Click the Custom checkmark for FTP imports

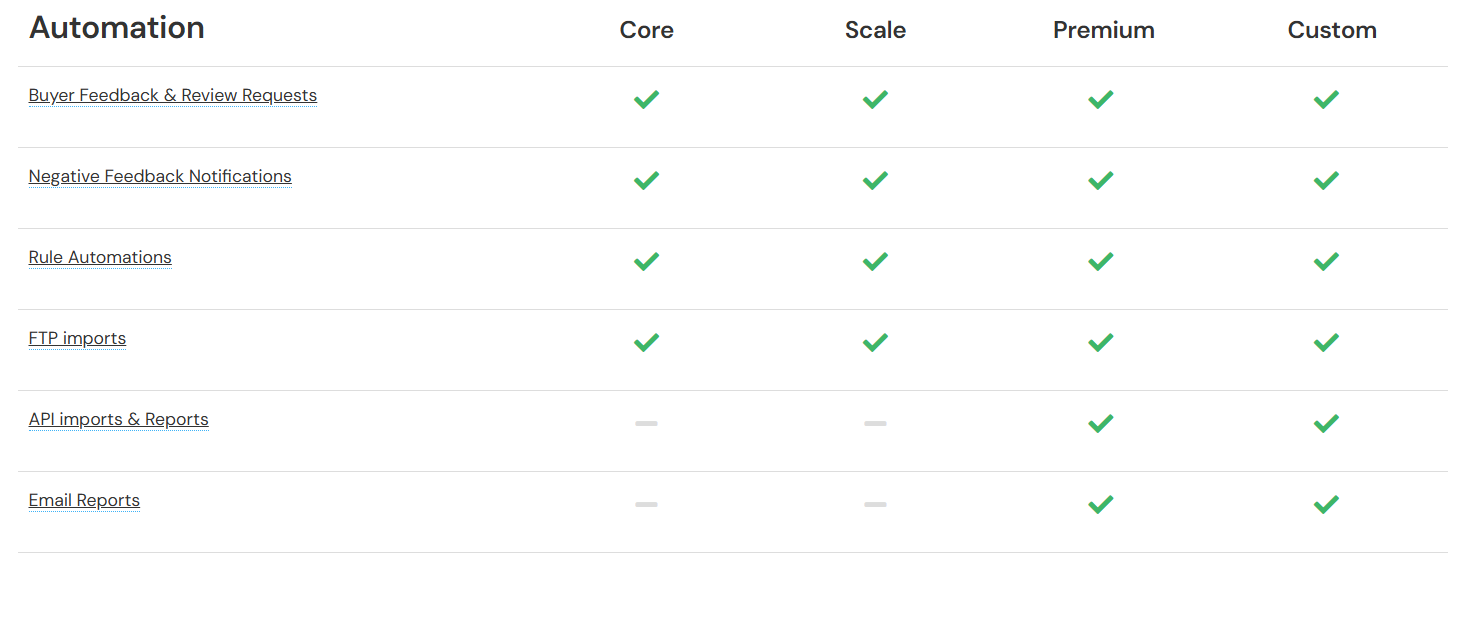pyautogui.click(x=1326, y=342)
